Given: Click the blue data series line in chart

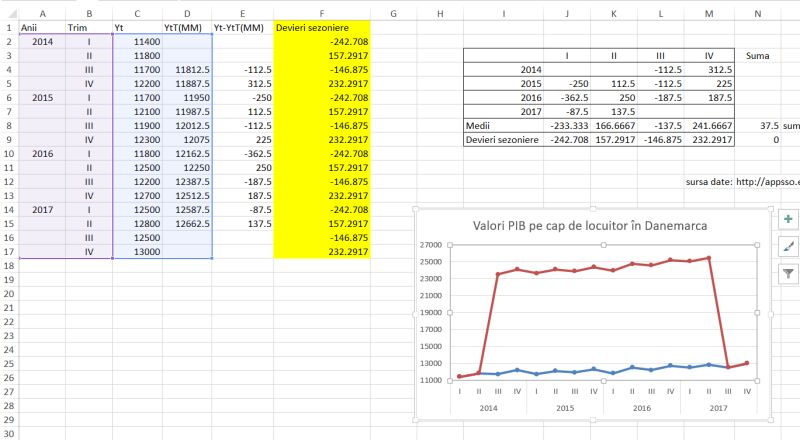Looking at the screenshot, I should pos(604,370).
